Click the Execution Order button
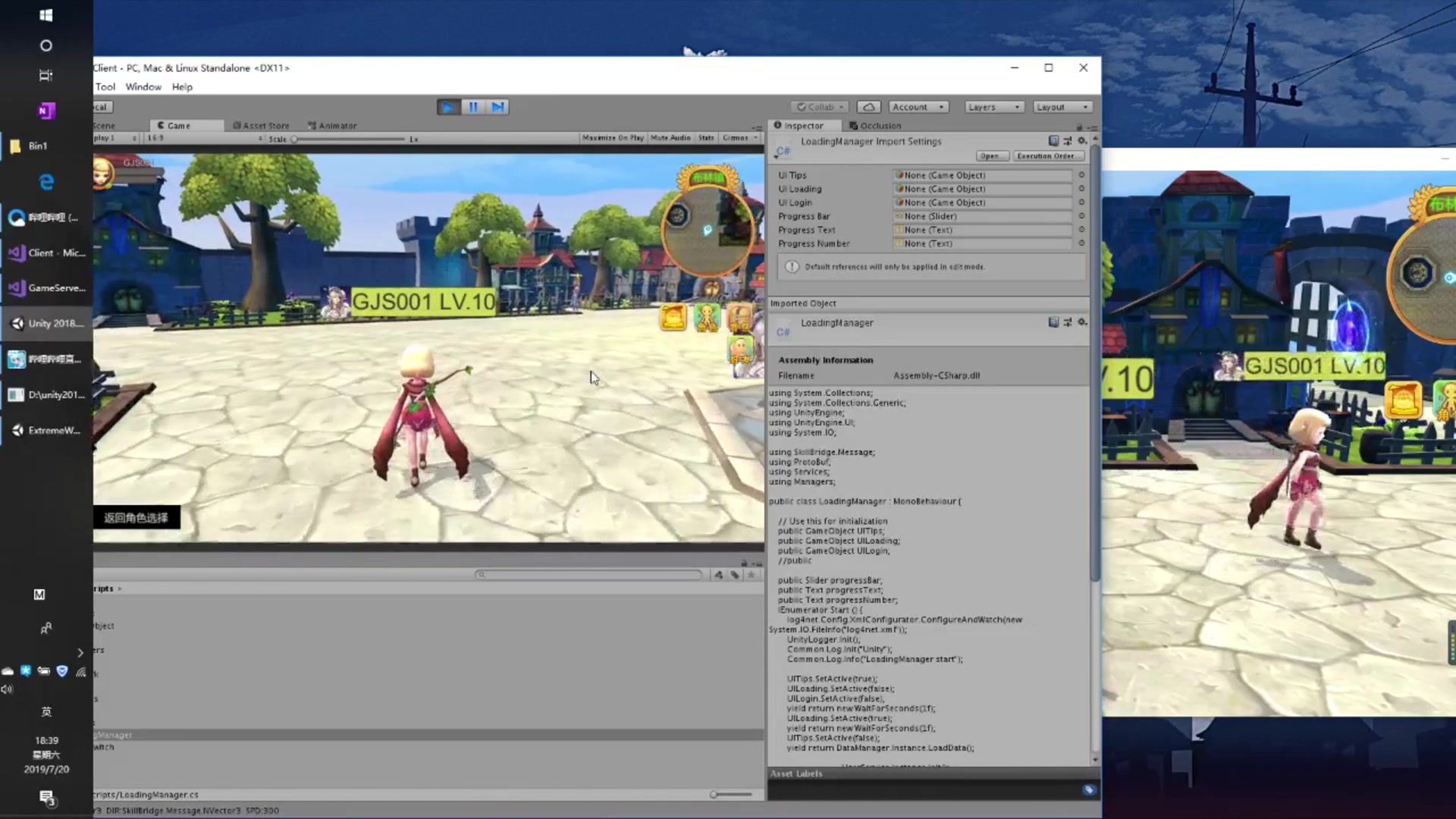This screenshot has height=819, width=1456. [x=1047, y=155]
